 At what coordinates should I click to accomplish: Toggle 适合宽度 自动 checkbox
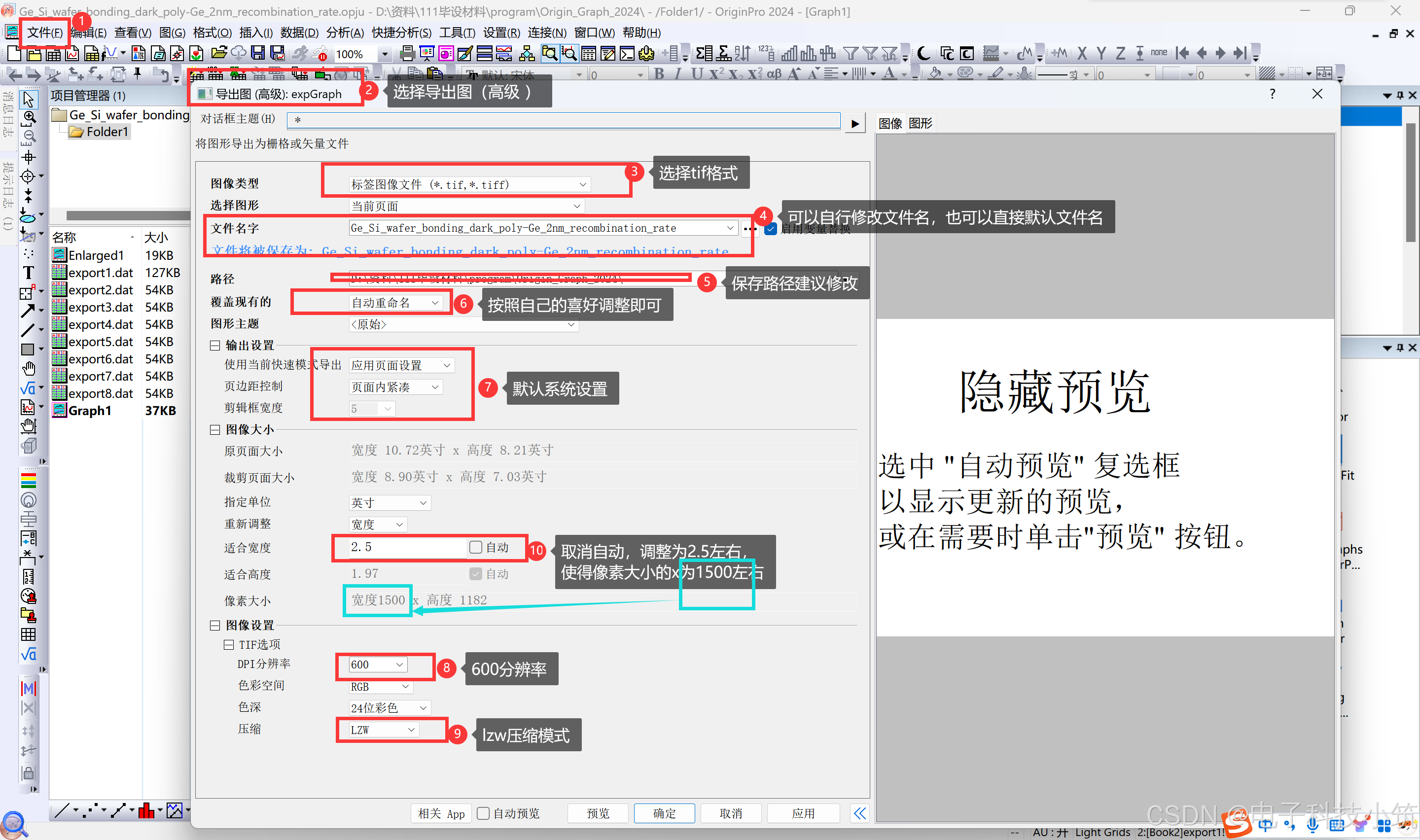tap(475, 547)
